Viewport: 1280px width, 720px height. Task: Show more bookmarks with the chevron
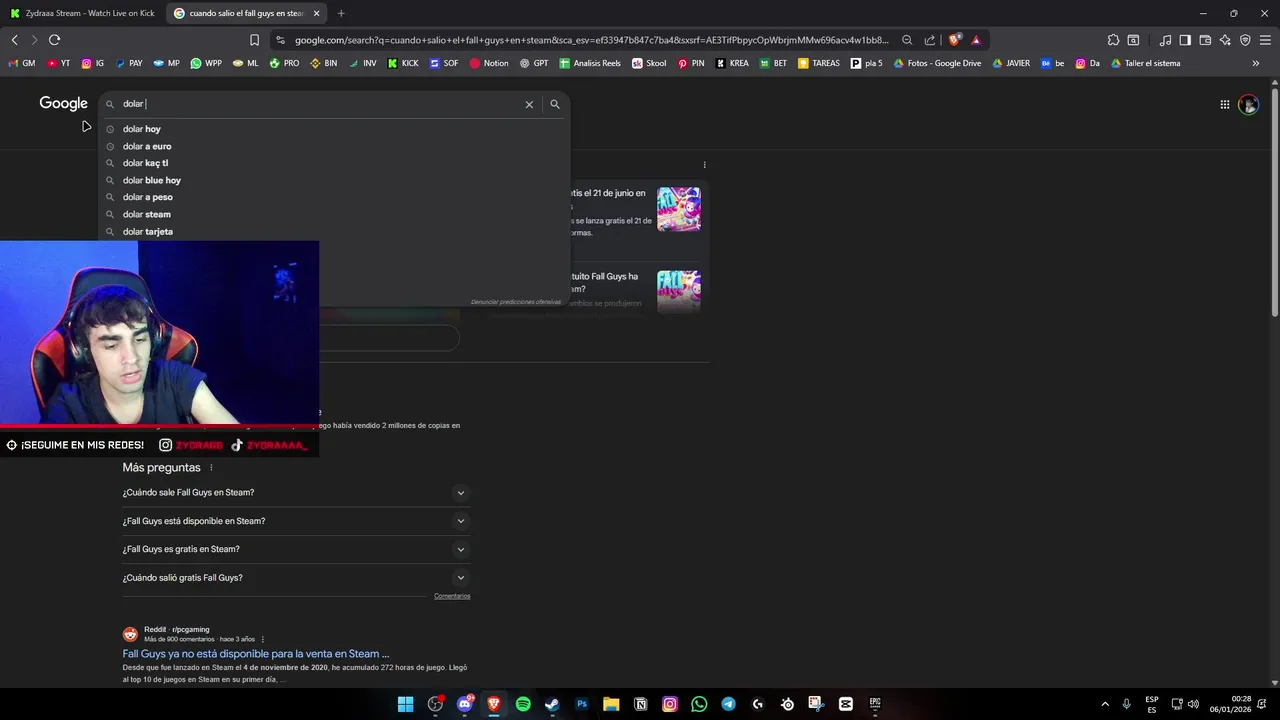pos(1256,63)
